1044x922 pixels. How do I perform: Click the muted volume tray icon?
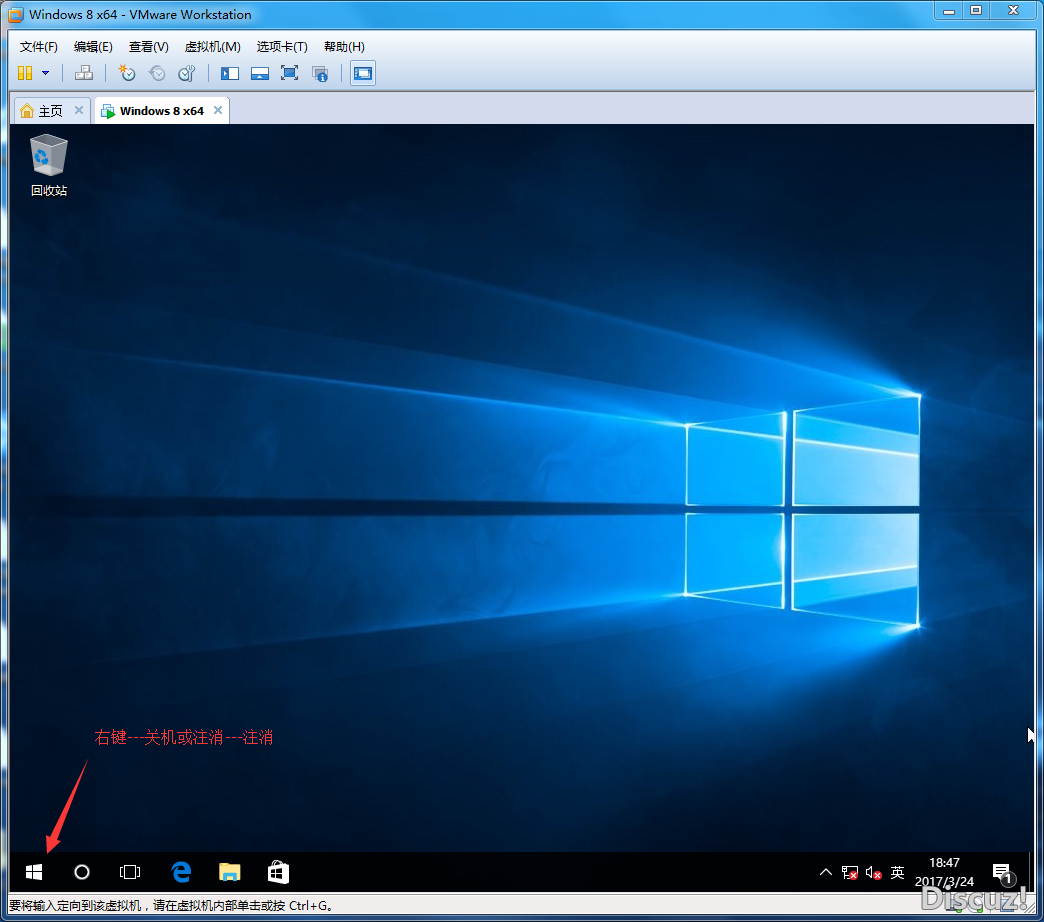[874, 872]
